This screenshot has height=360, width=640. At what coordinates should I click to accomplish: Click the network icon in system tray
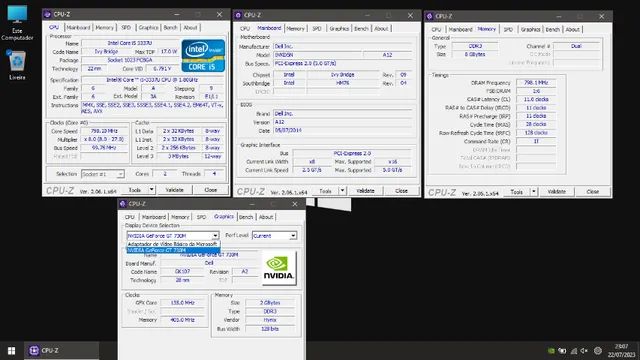tap(574, 351)
